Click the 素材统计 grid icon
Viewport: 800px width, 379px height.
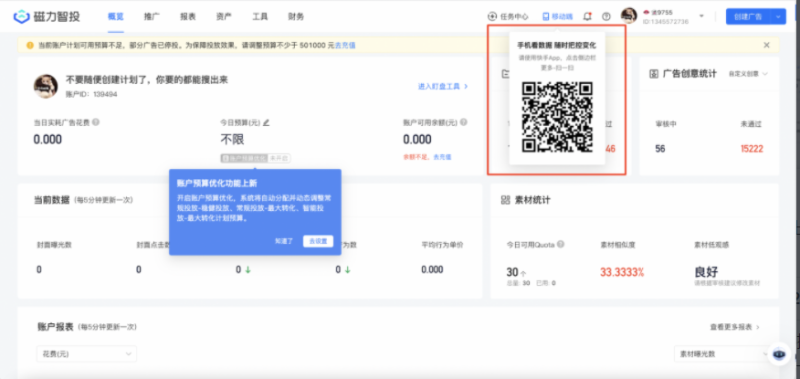coord(506,200)
